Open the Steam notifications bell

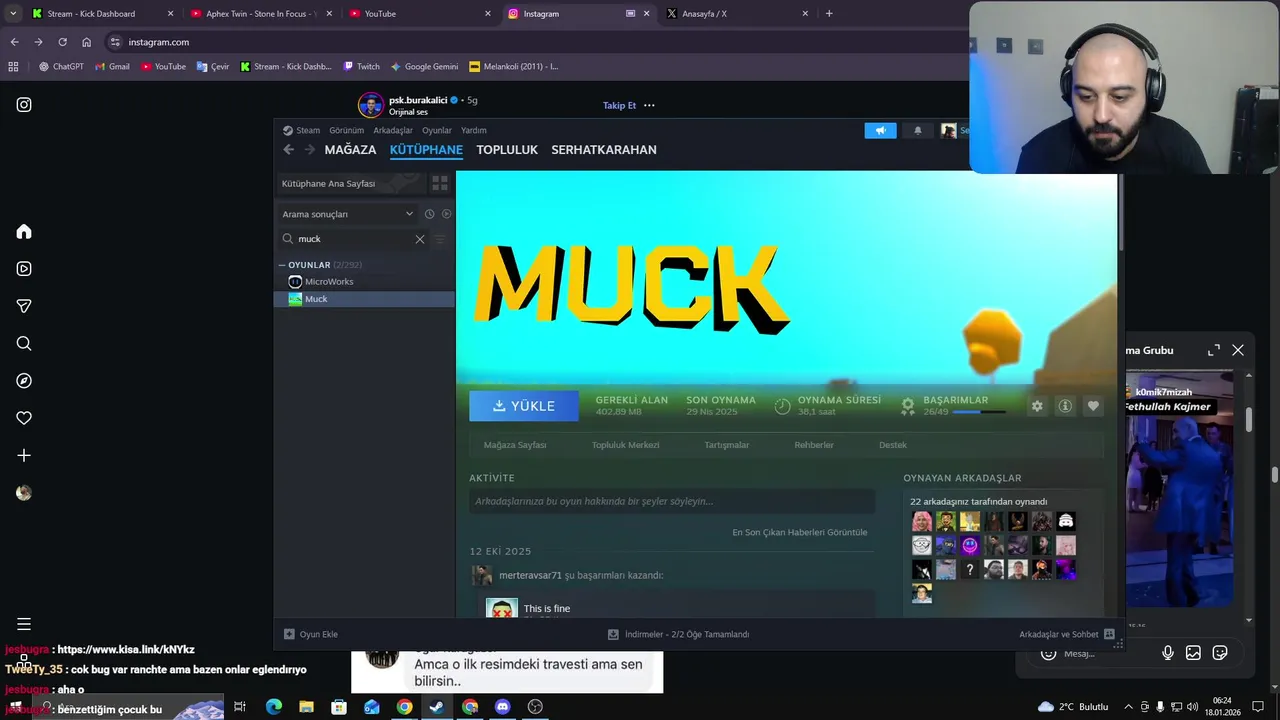point(918,130)
